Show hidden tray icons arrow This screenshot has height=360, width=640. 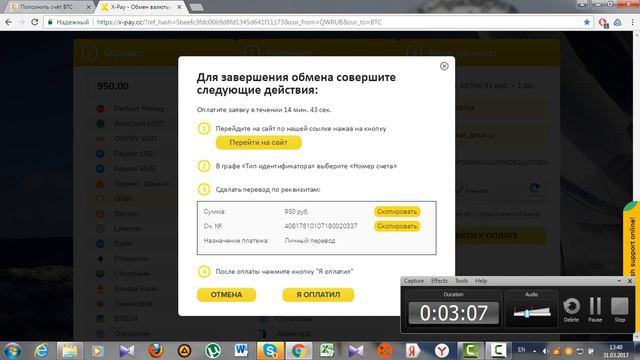(534, 351)
